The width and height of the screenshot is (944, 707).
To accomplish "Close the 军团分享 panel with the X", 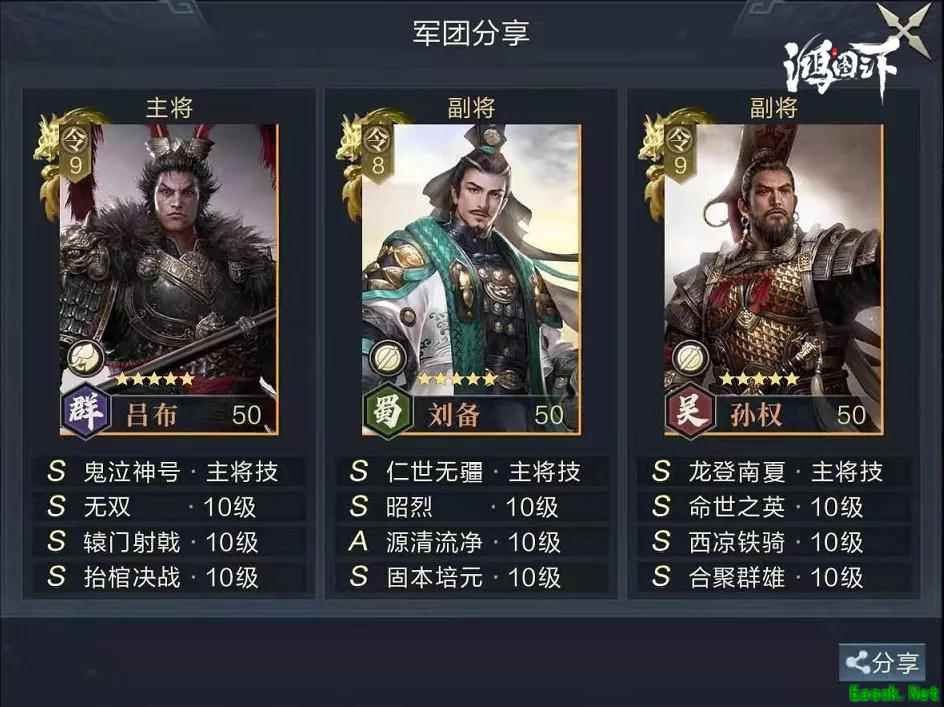I will tap(904, 27).
